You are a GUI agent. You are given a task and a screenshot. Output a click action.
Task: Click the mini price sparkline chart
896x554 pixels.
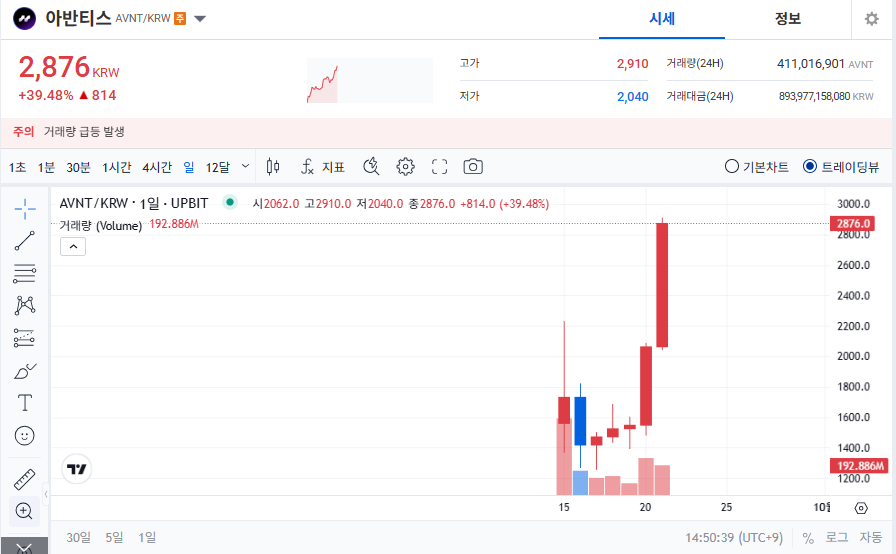point(370,81)
